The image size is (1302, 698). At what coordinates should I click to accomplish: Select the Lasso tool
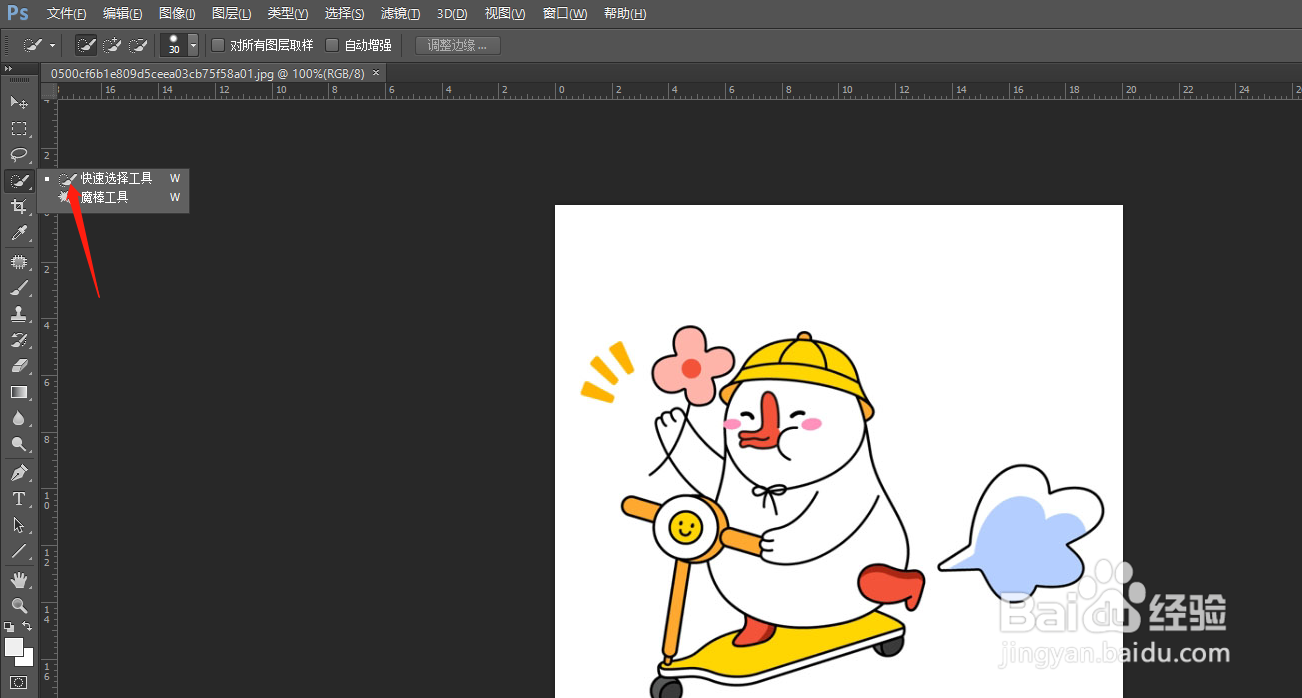(19, 154)
